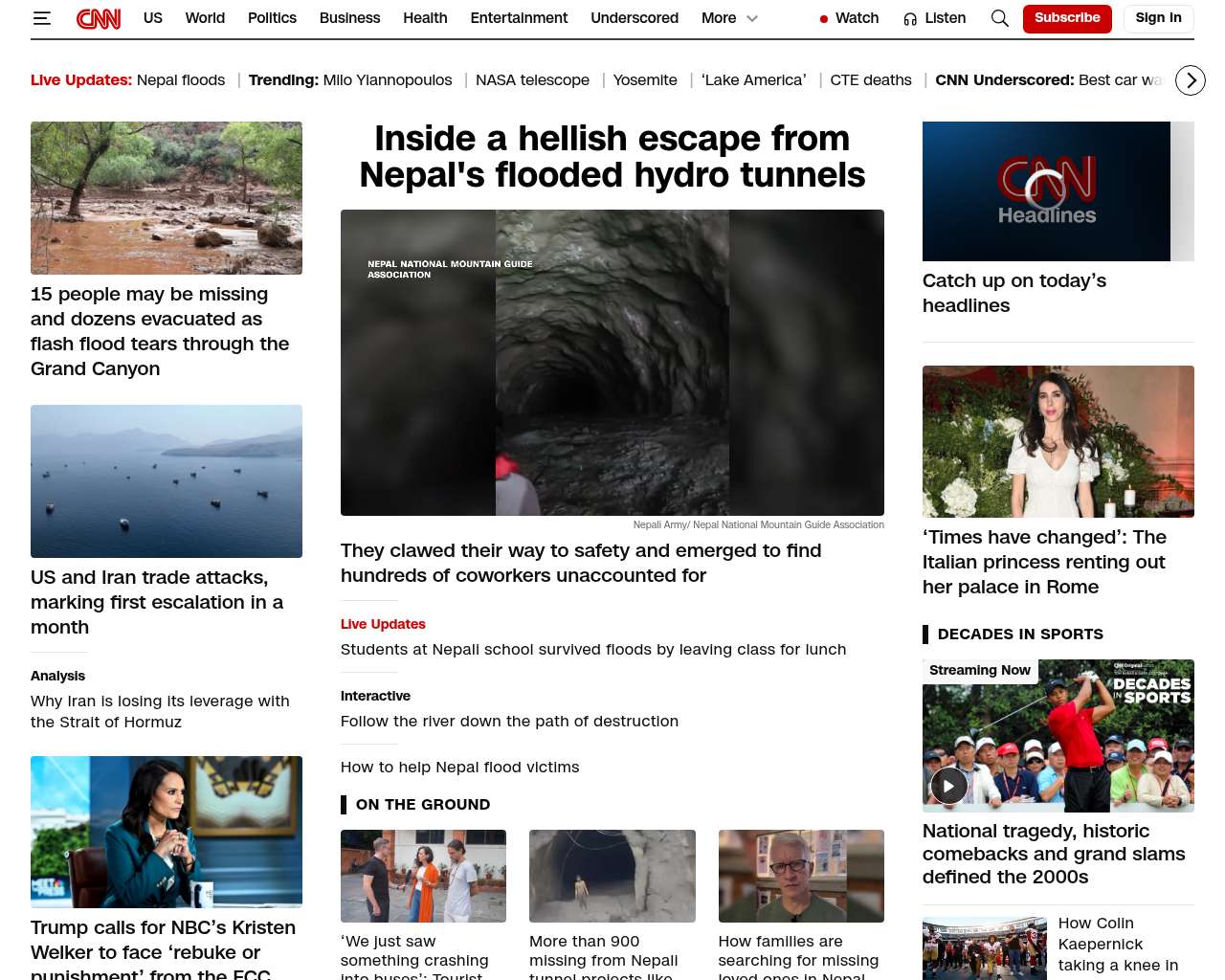Screen dimensions: 1225x980
Task: Read US and Iran trade attacks story
Action: [157, 602]
